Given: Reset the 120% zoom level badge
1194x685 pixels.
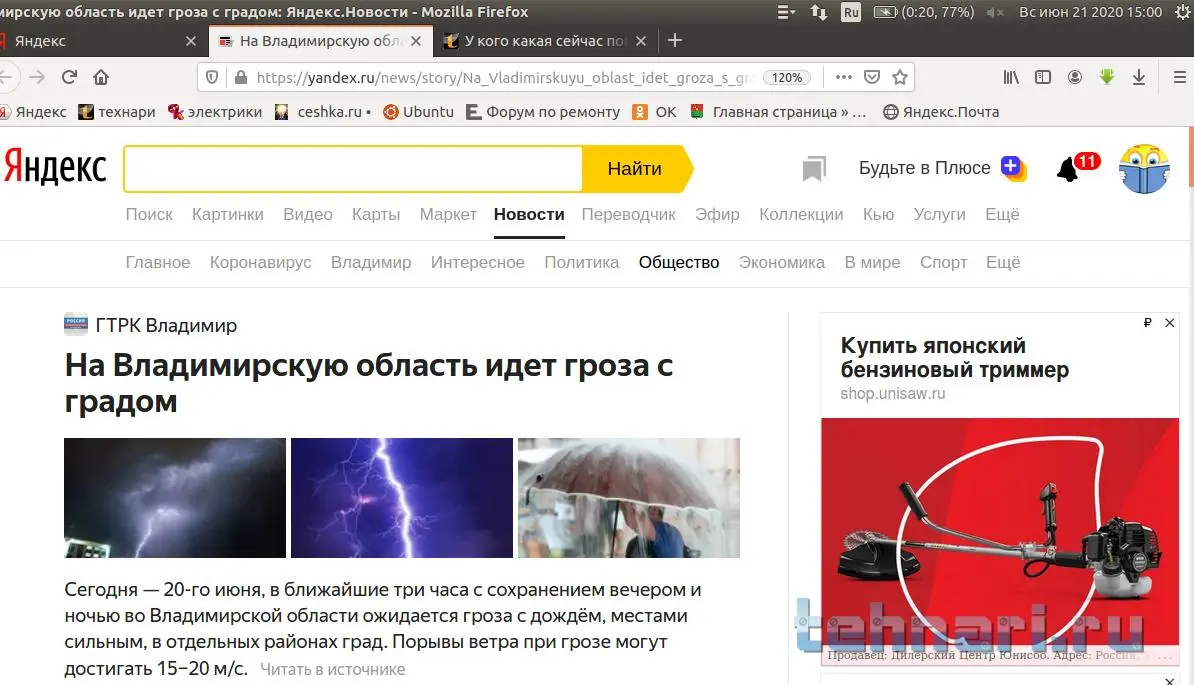Looking at the screenshot, I should coord(787,77).
